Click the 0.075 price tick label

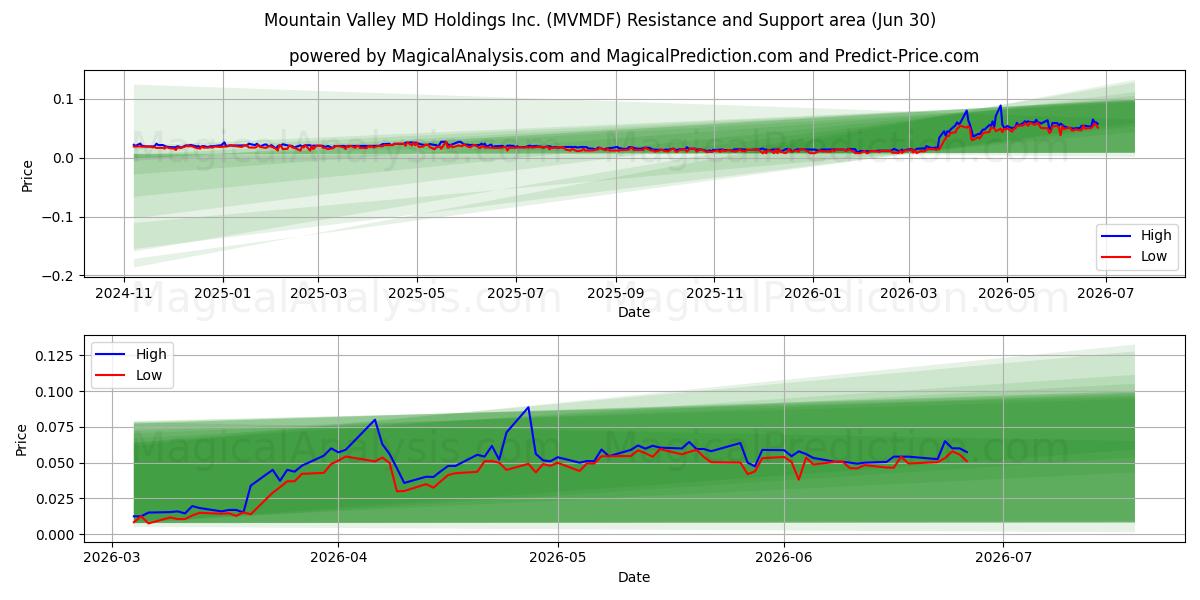coord(56,427)
